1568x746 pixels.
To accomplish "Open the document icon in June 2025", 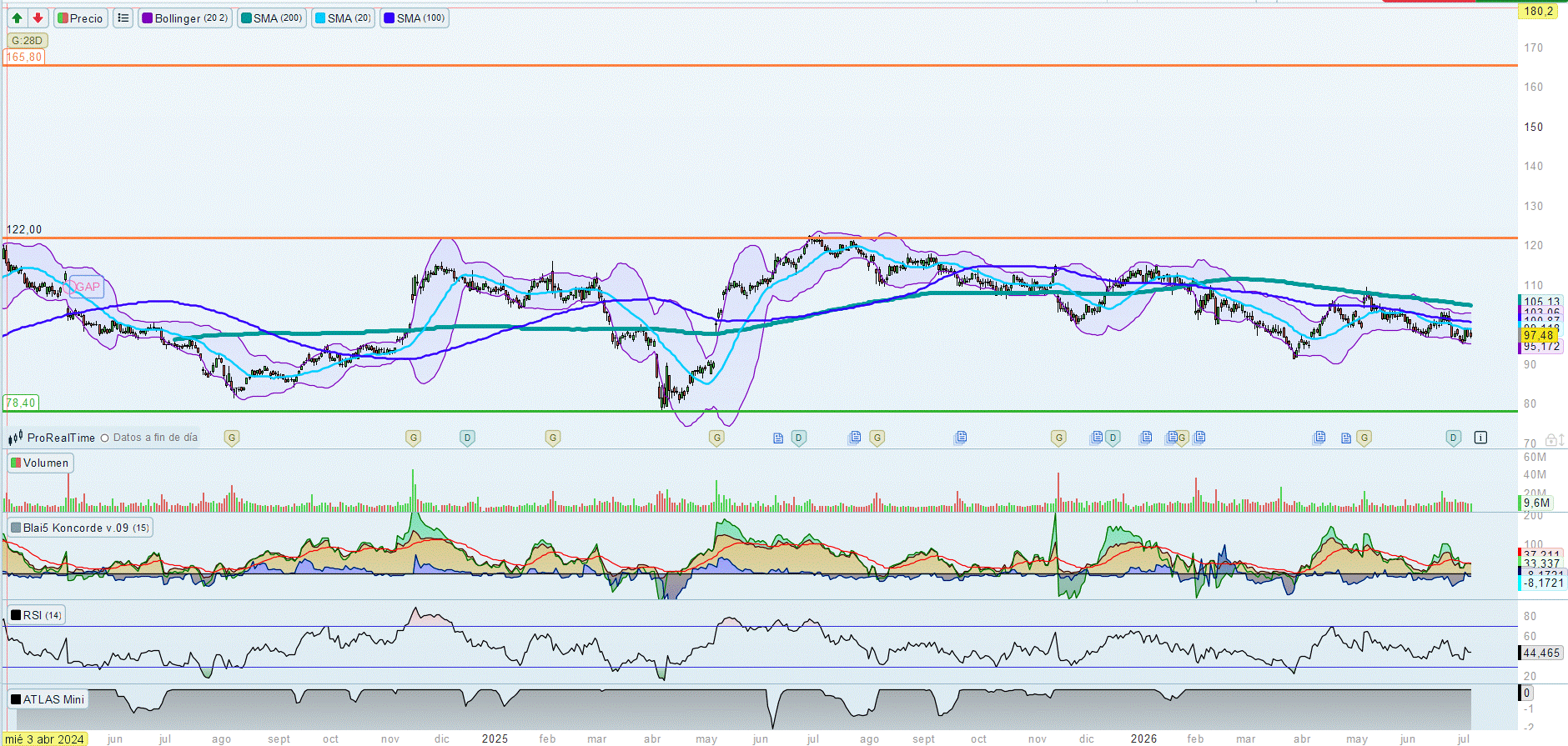I will pyautogui.click(x=778, y=438).
